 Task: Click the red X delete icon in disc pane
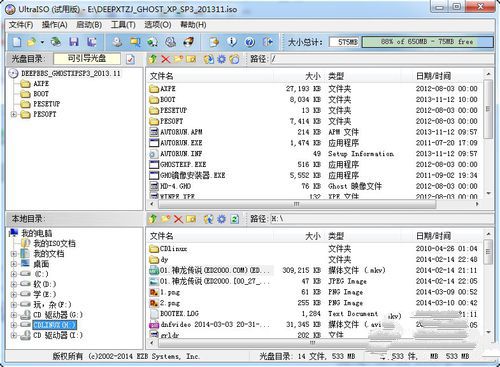tap(165, 59)
